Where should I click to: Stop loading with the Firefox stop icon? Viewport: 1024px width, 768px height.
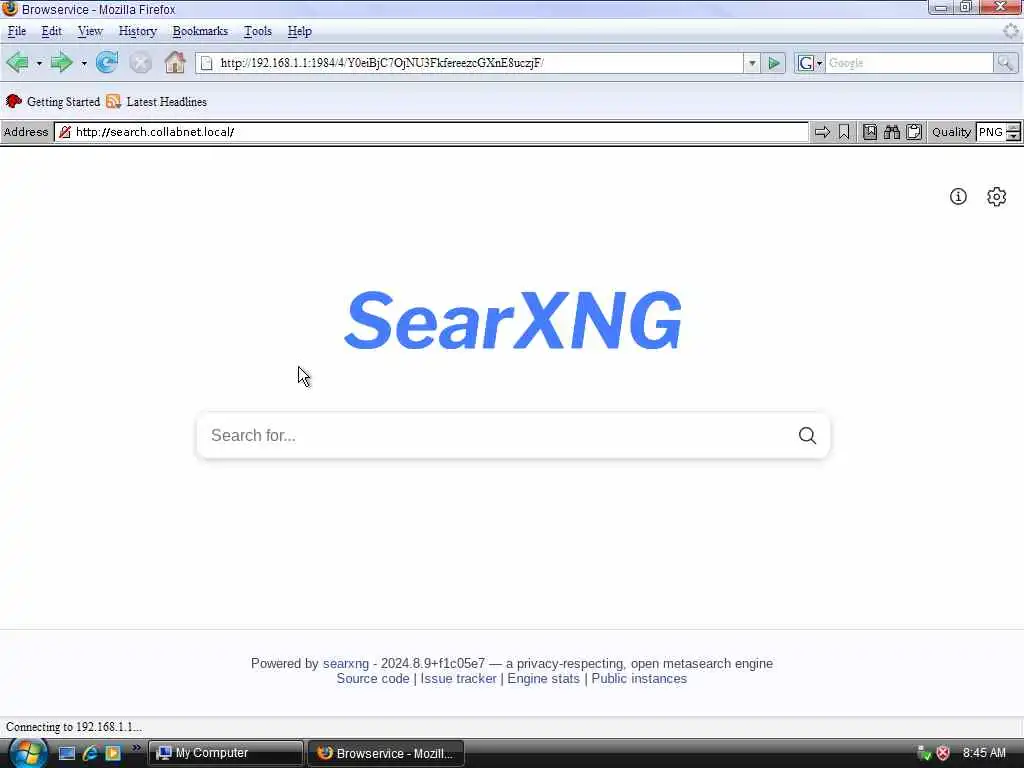[140, 63]
